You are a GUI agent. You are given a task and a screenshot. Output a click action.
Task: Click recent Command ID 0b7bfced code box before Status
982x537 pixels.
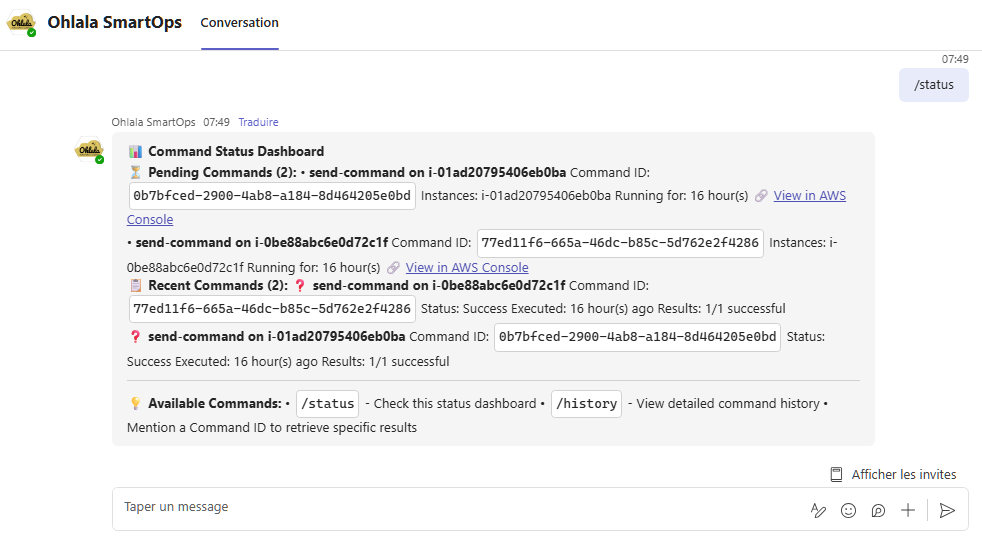(637, 337)
